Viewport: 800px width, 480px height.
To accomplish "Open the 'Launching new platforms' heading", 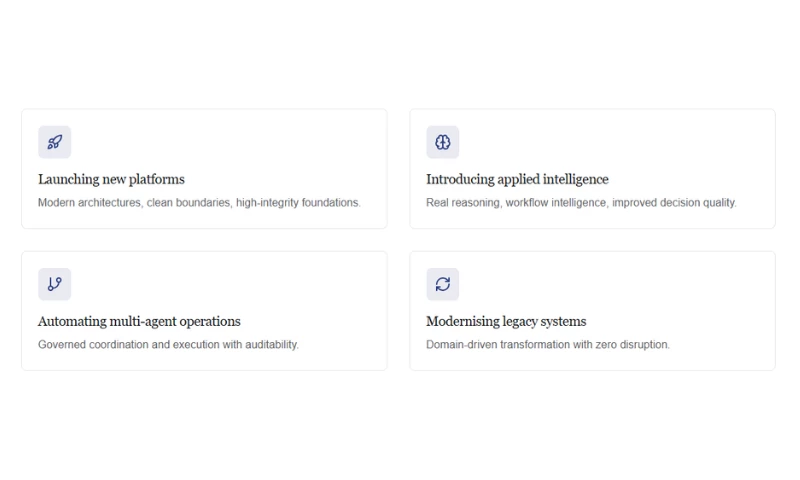I will tap(111, 179).
